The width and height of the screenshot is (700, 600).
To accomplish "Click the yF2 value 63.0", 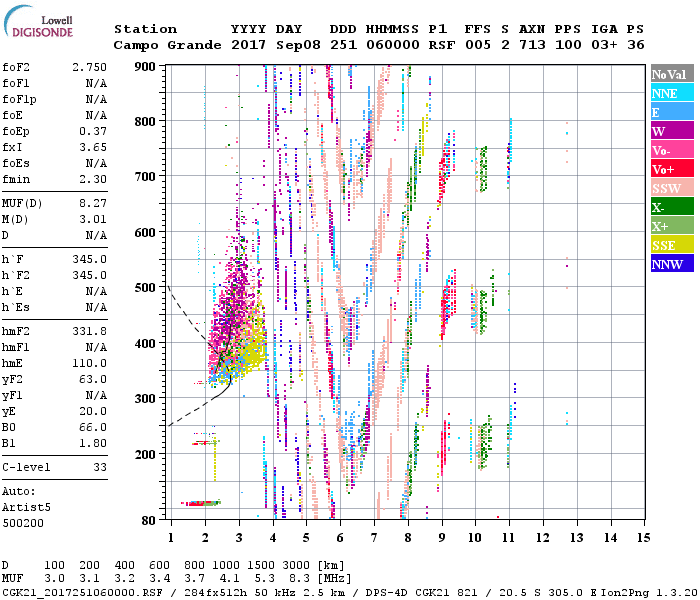I will pyautogui.click(x=93, y=379).
